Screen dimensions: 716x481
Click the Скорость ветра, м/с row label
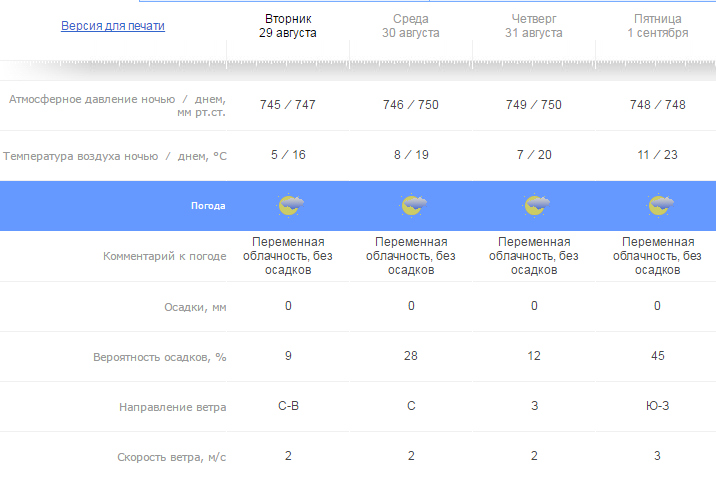tap(171, 457)
